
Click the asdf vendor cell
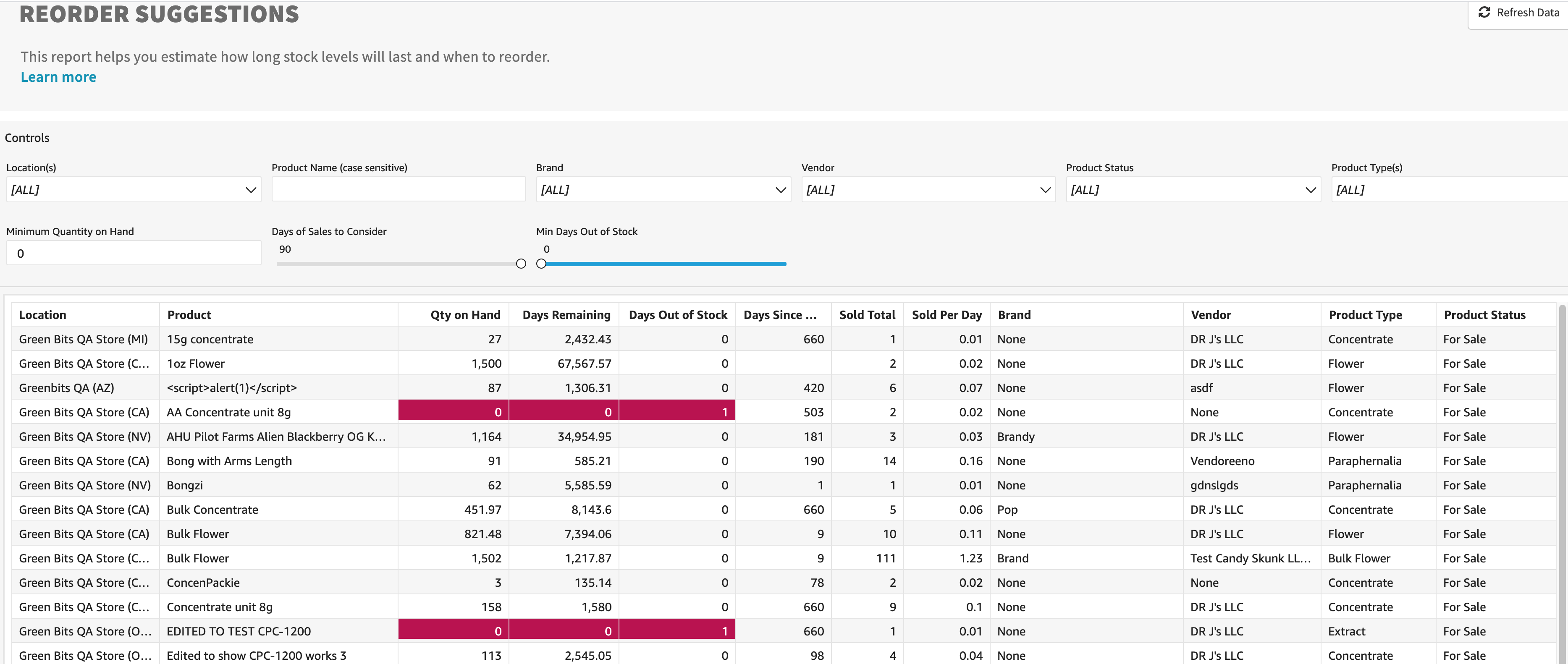(x=1252, y=388)
